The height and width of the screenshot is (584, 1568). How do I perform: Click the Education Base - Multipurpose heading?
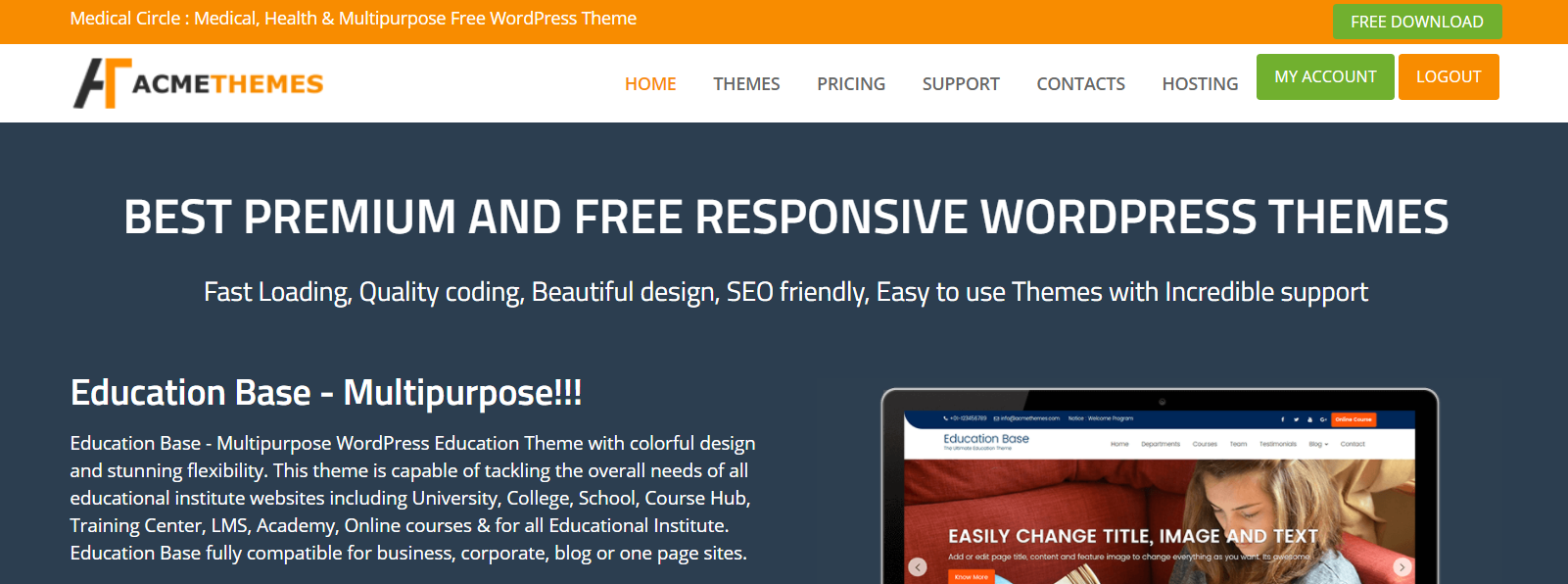click(326, 393)
